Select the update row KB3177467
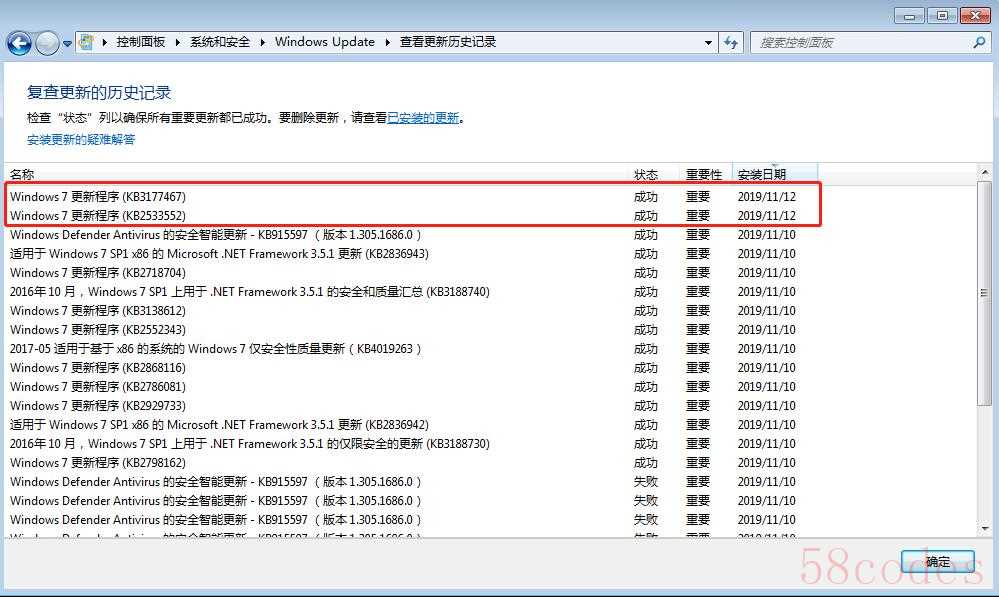Viewport: 999px width, 597px height. (412, 197)
